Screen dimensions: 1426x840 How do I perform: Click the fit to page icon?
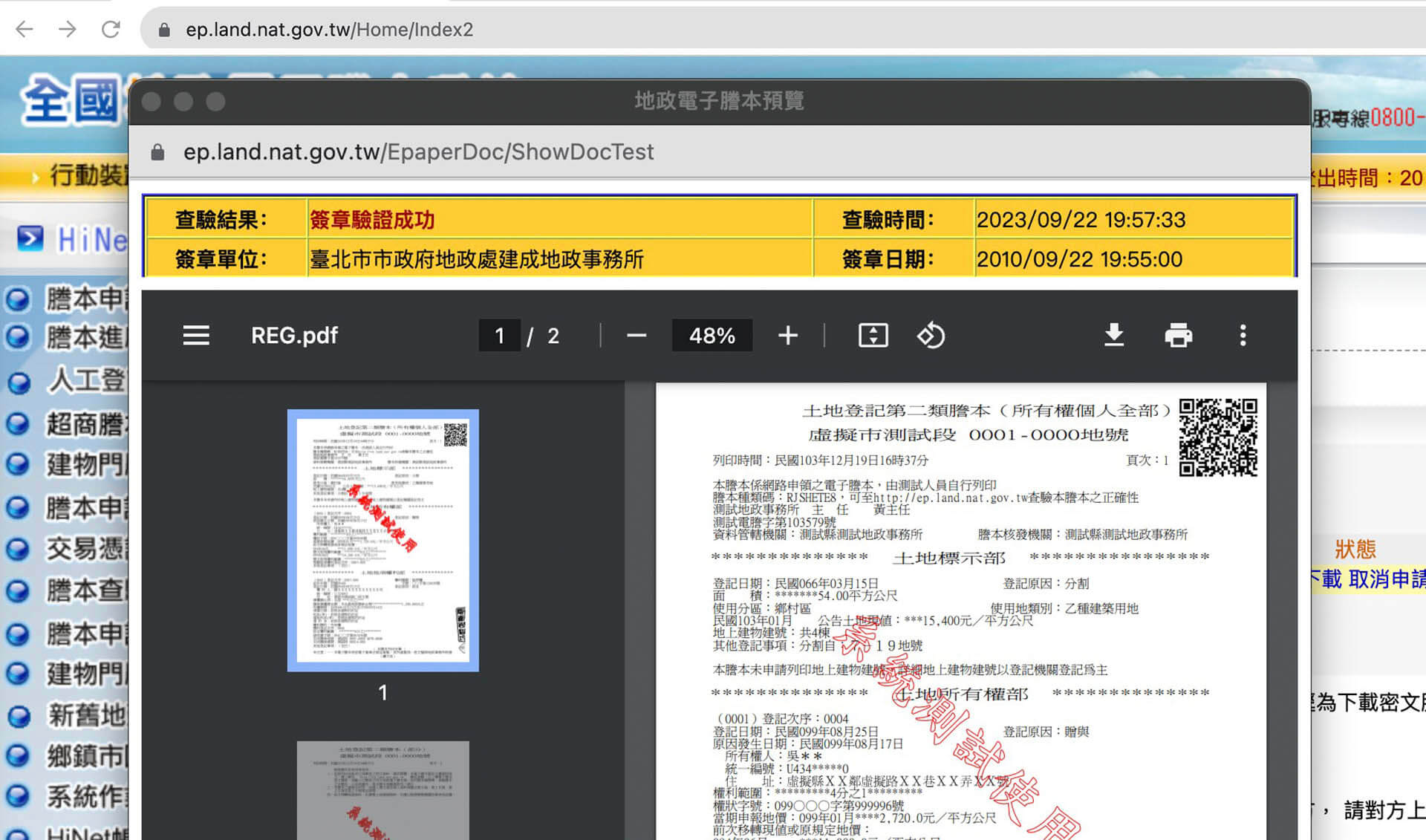(873, 336)
